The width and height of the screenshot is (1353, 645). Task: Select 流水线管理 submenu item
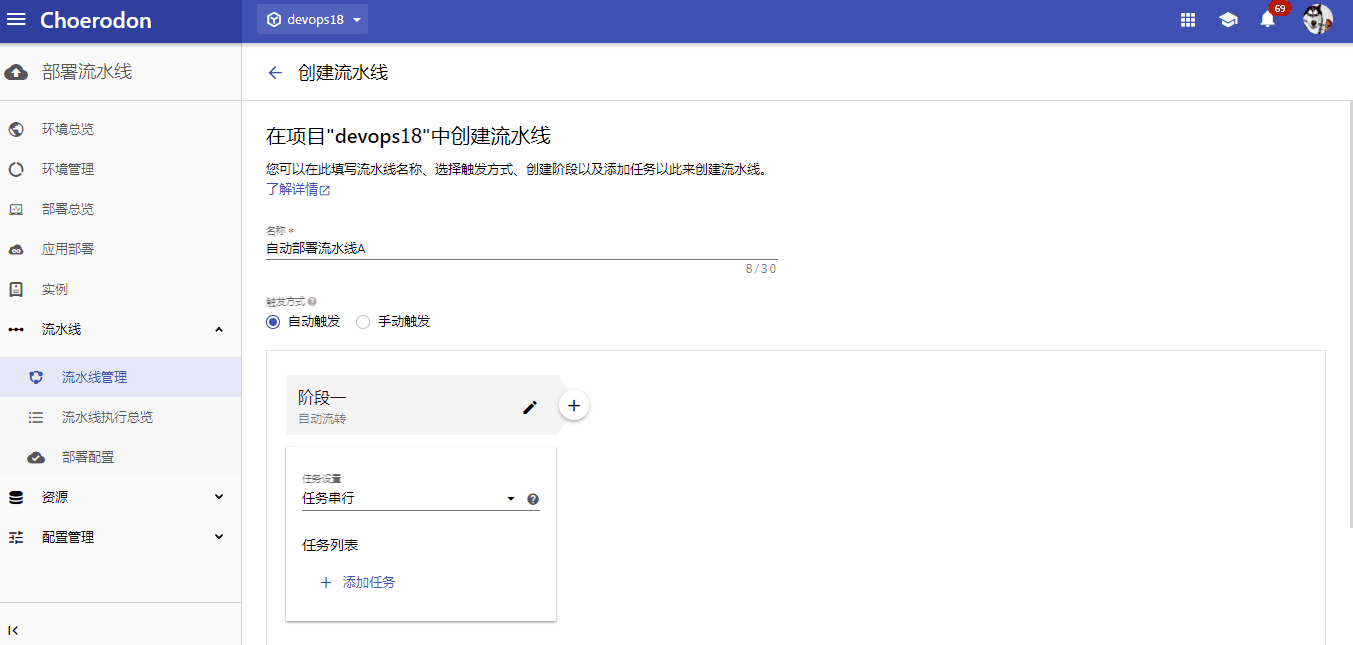point(120,377)
